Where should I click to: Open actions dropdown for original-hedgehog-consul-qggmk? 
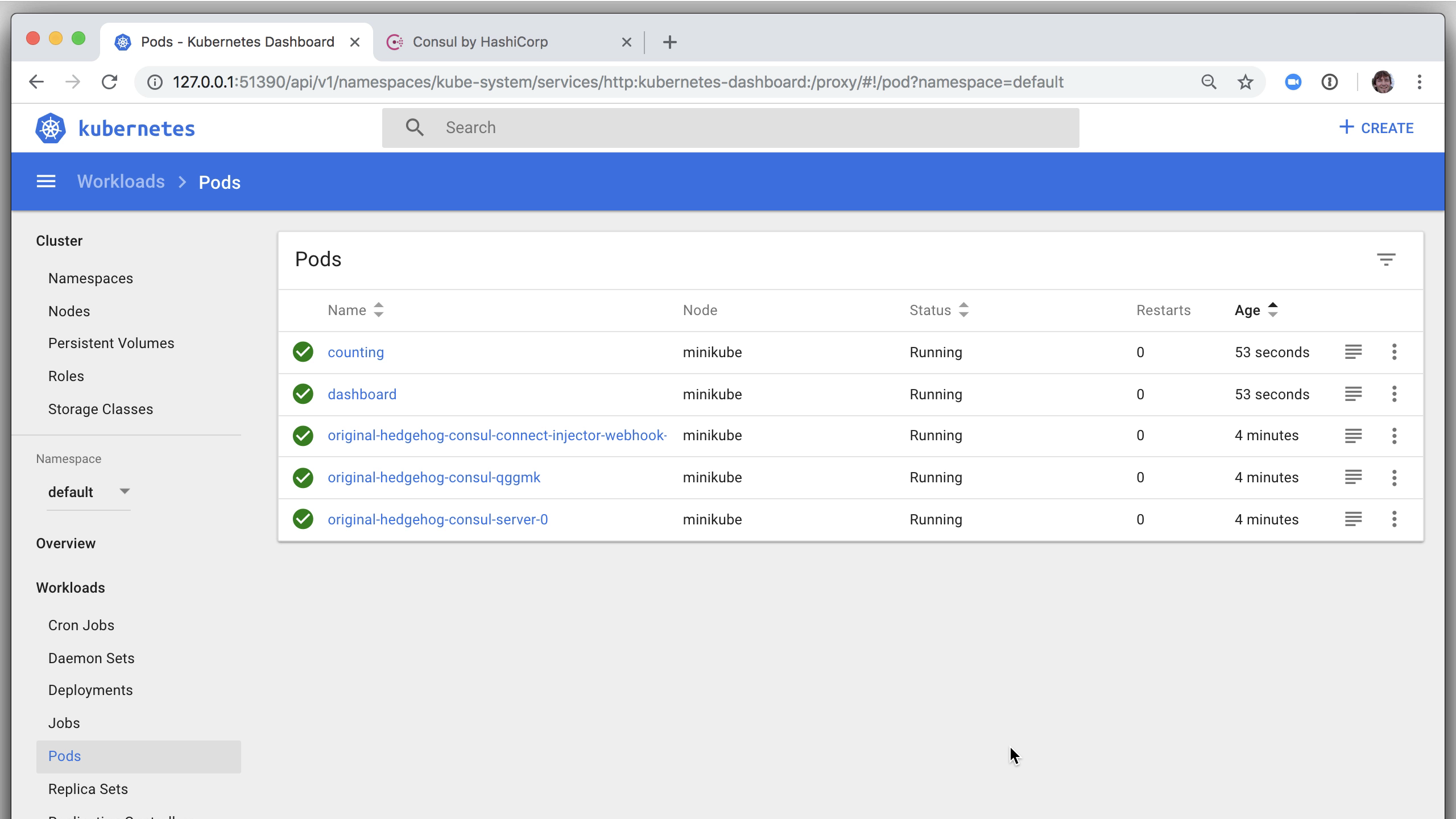1394,478
